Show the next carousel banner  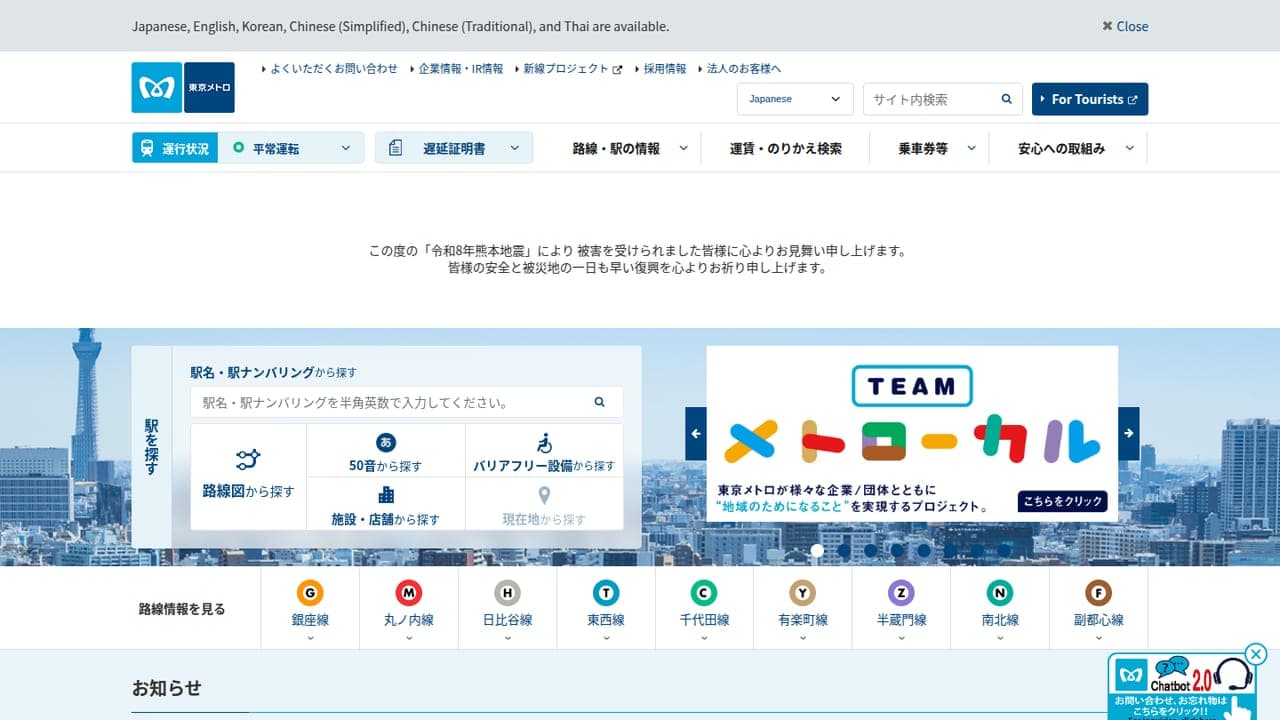pyautogui.click(x=1129, y=434)
